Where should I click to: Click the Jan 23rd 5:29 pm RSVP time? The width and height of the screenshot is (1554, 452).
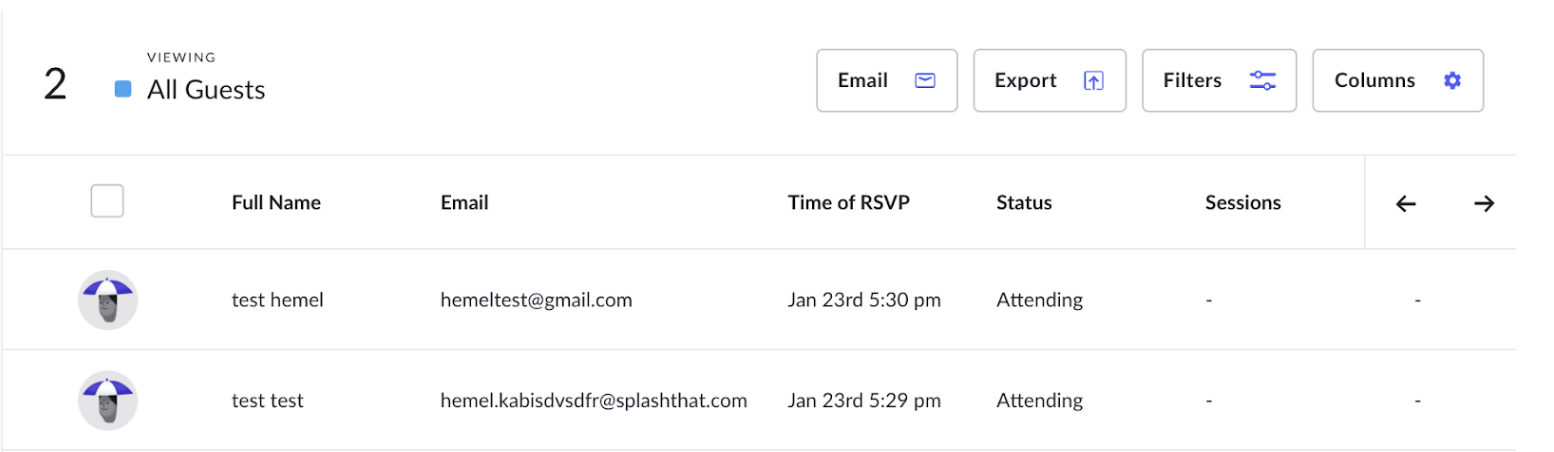click(x=864, y=401)
